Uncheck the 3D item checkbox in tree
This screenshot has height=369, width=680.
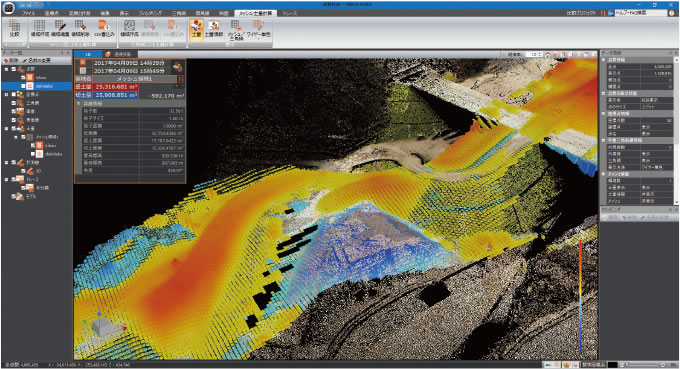pos(23,171)
